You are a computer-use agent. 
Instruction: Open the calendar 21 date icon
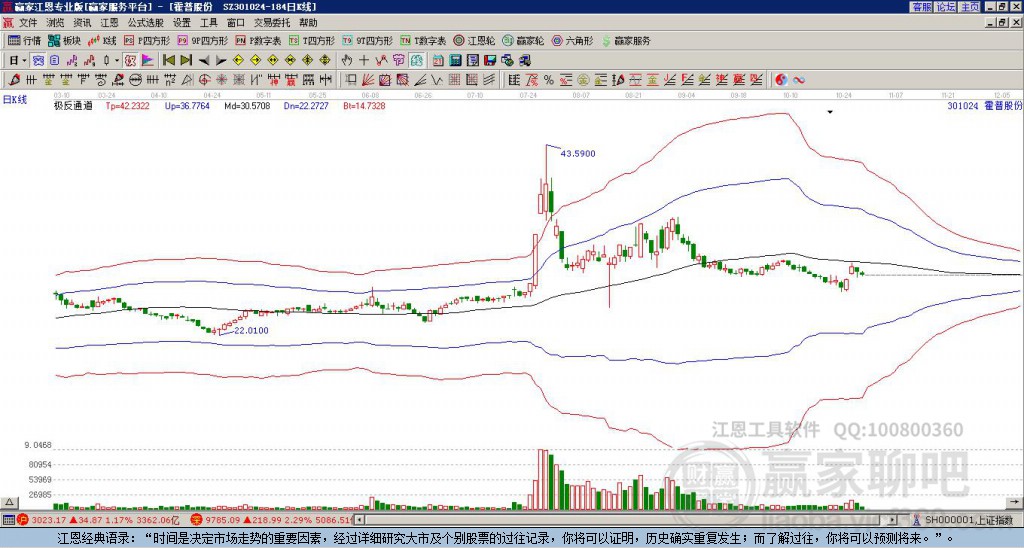[x=438, y=61]
